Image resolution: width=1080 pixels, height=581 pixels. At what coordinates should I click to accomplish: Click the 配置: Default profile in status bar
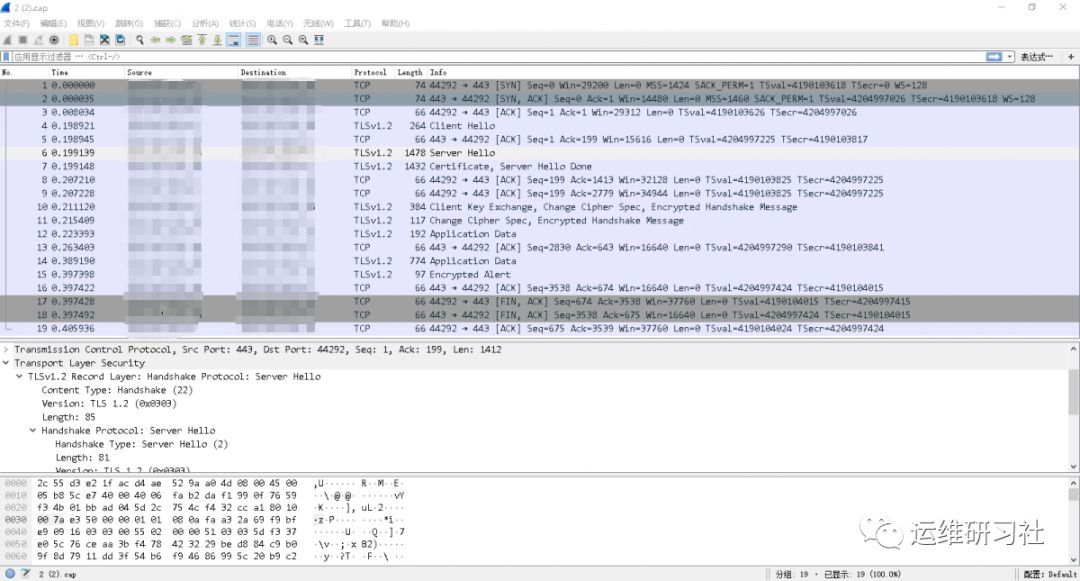click(1050, 573)
